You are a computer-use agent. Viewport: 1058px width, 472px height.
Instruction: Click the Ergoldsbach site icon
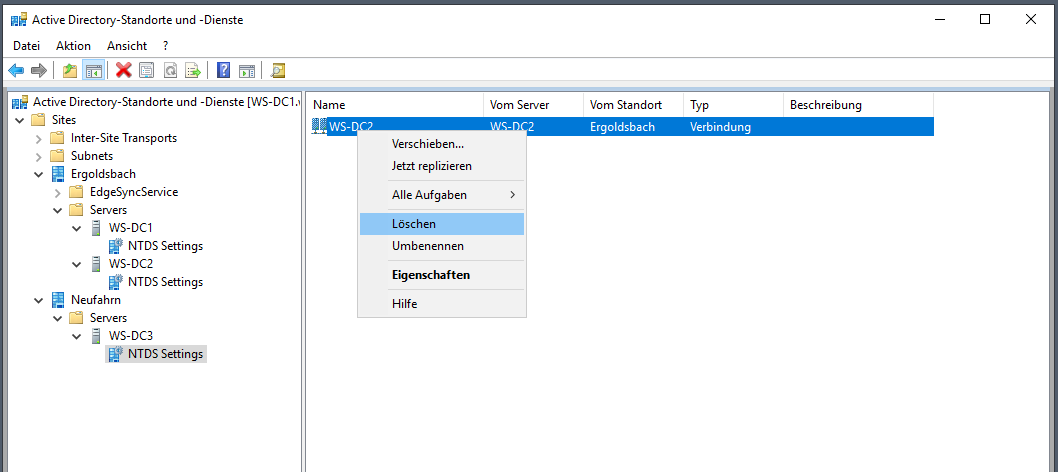coord(58,173)
